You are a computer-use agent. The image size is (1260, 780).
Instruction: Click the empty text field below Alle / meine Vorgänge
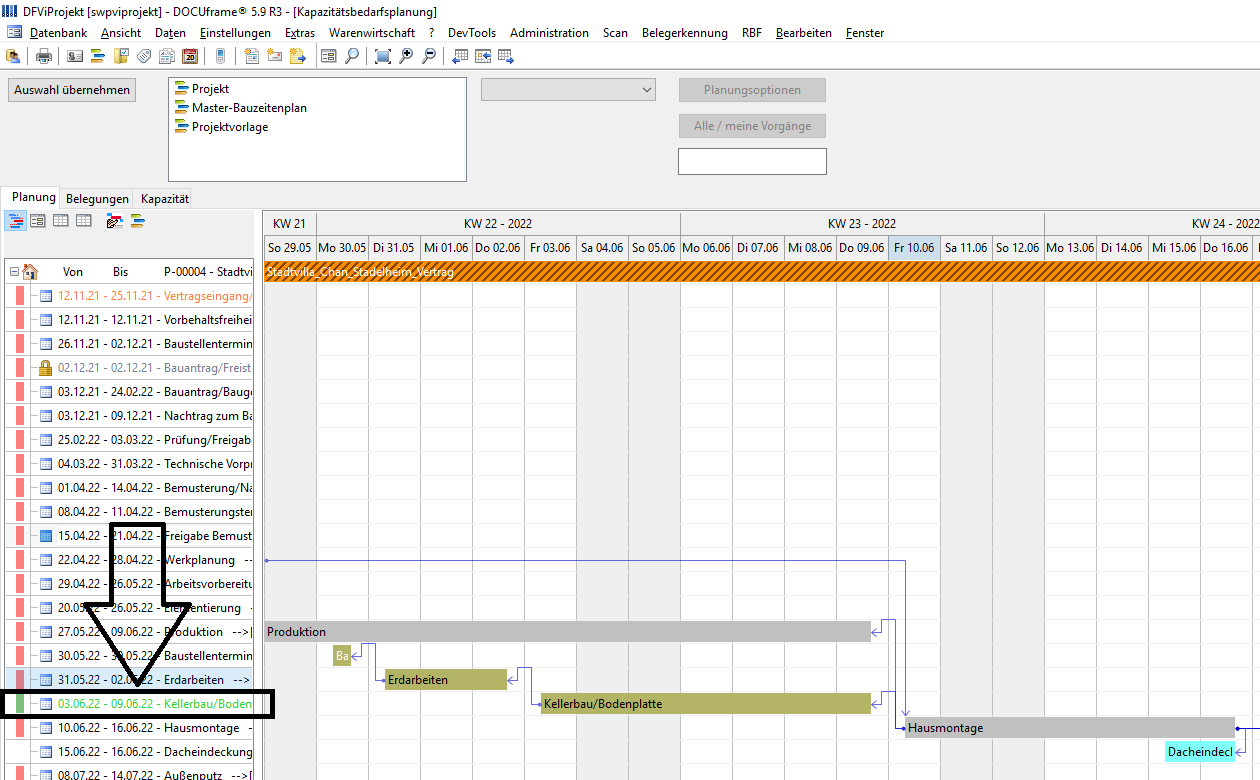point(752,161)
